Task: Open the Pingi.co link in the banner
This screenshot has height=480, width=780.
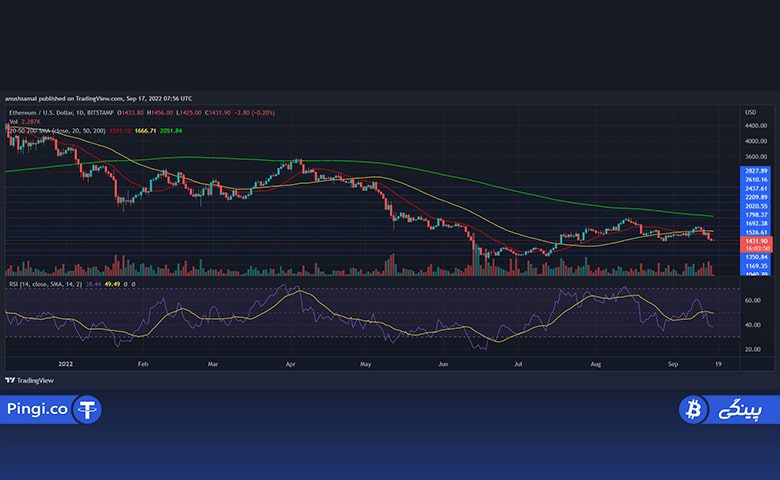Action: coord(37,409)
